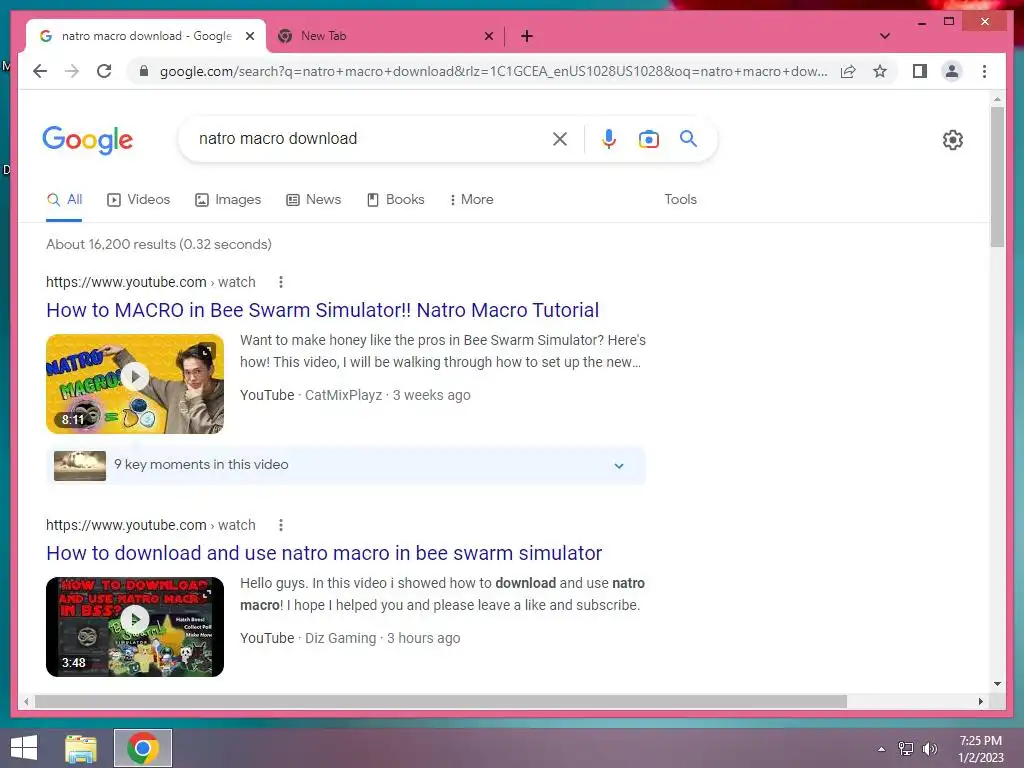Click the key moments preview thumbnail
This screenshot has height=768, width=1024.
coord(80,466)
